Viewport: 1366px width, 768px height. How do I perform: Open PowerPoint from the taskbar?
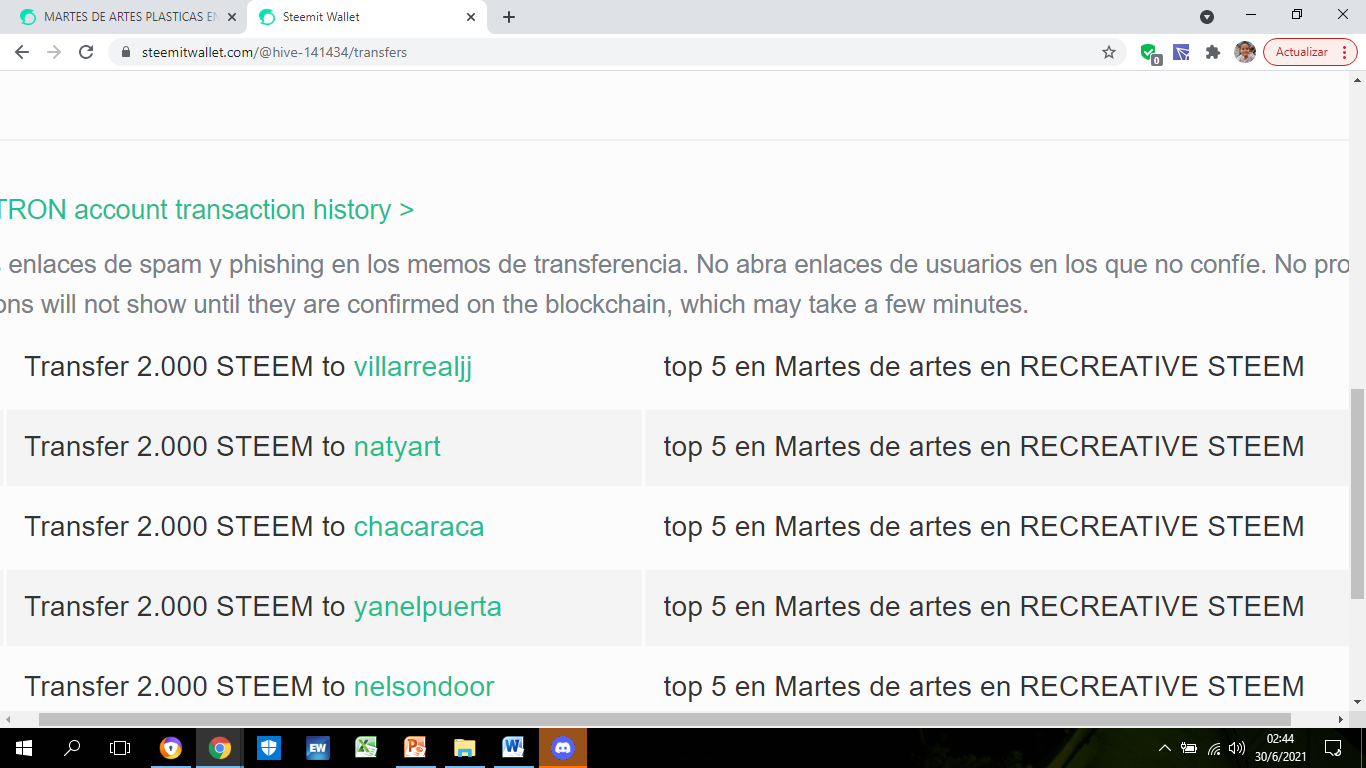tap(416, 748)
